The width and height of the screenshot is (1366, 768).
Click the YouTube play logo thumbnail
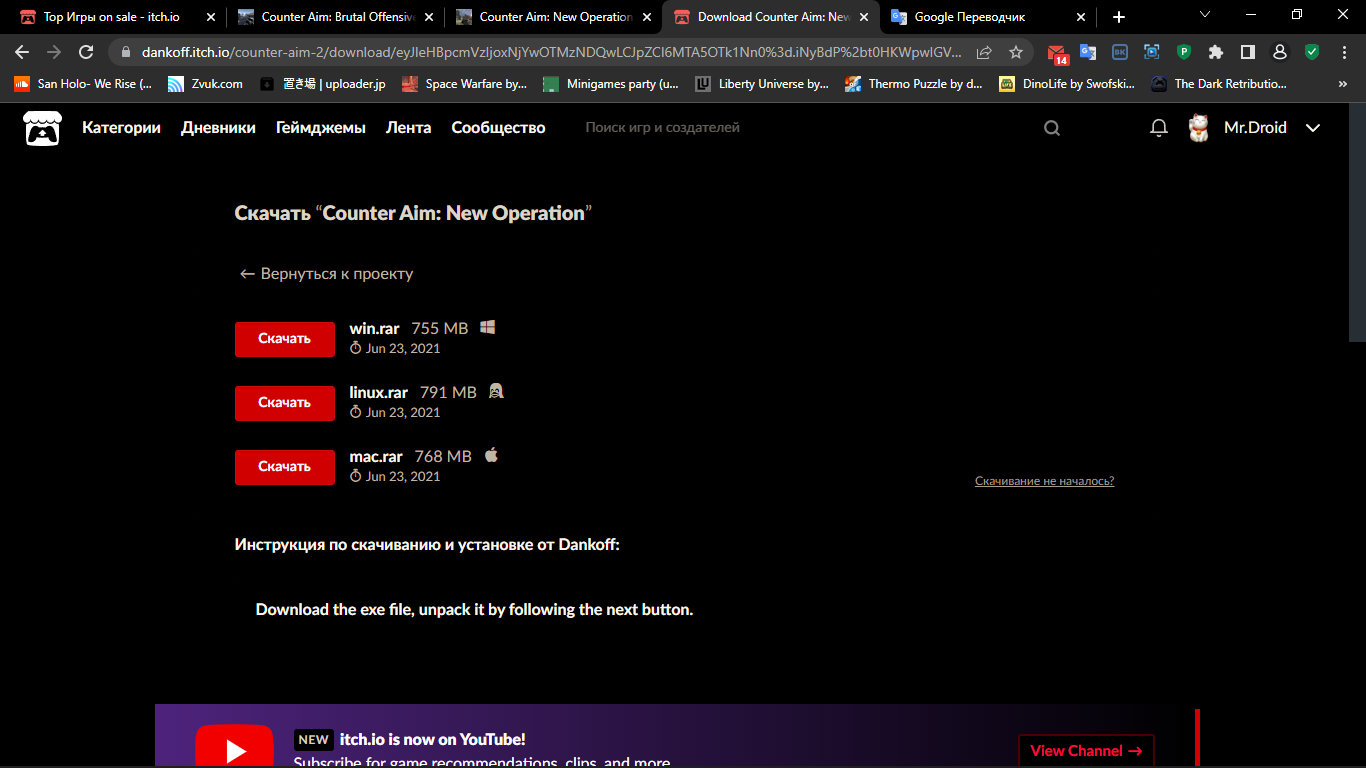pyautogui.click(x=234, y=746)
